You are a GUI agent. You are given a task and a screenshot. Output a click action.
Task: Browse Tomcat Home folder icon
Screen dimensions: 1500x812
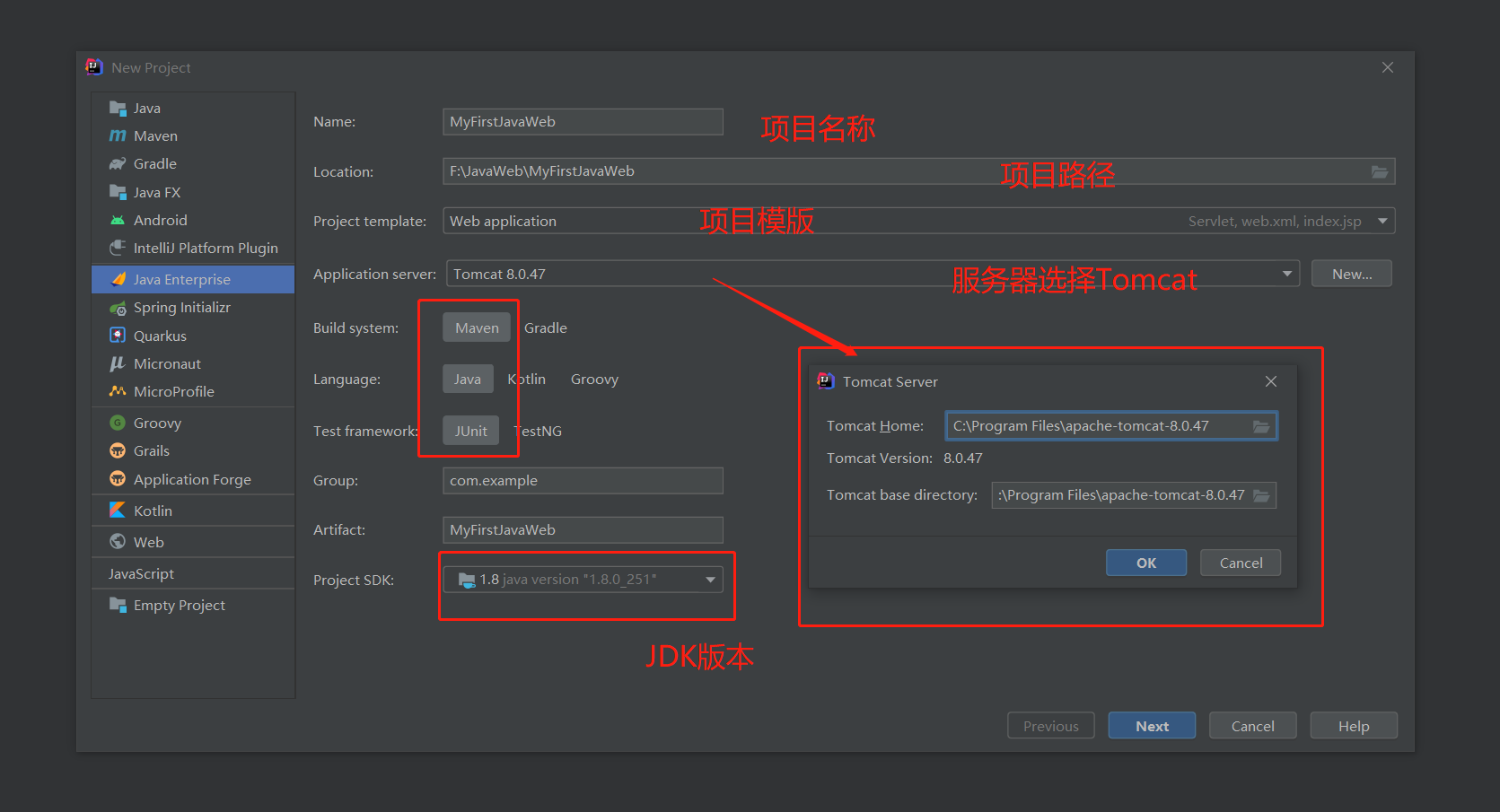coord(1261,426)
